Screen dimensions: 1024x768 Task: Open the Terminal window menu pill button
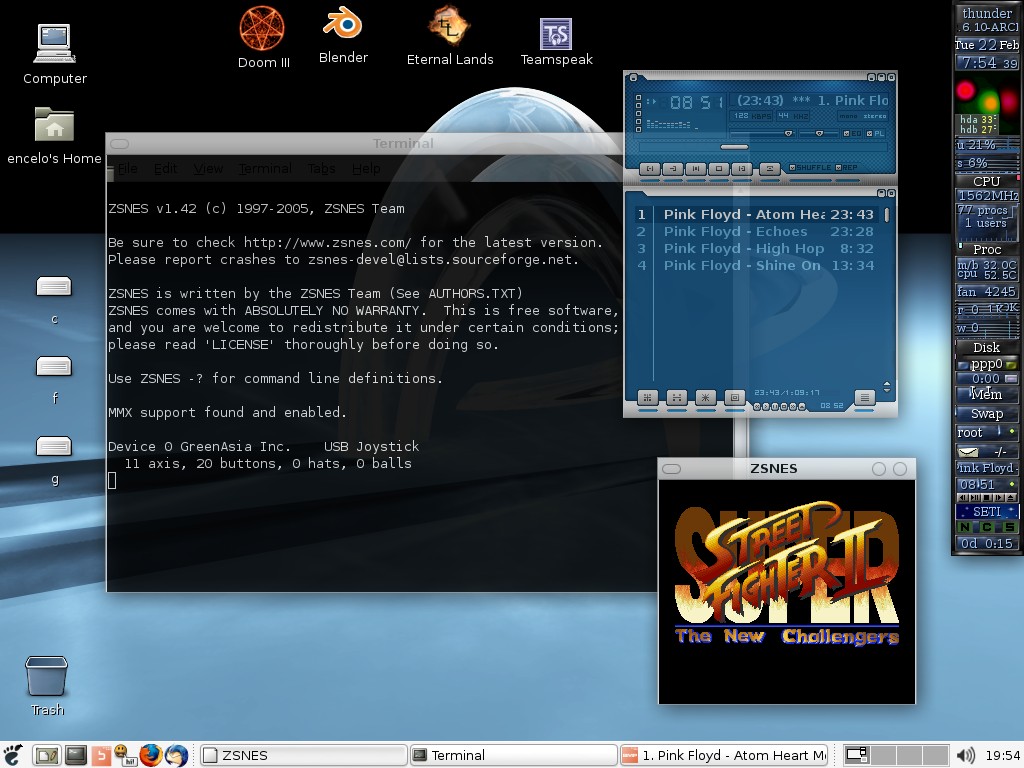(x=120, y=144)
